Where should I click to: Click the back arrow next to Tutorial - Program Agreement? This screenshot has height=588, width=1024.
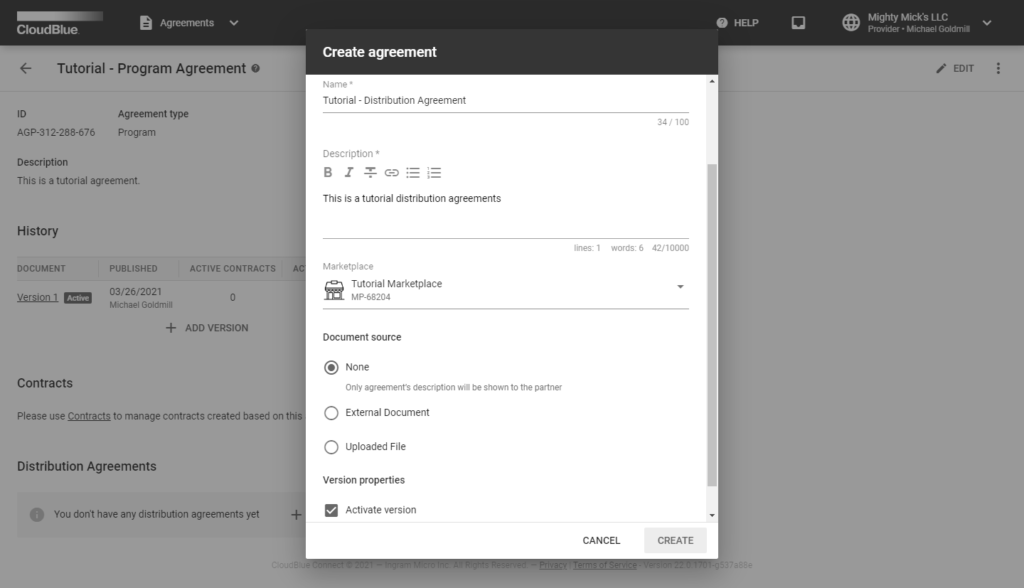(23, 69)
